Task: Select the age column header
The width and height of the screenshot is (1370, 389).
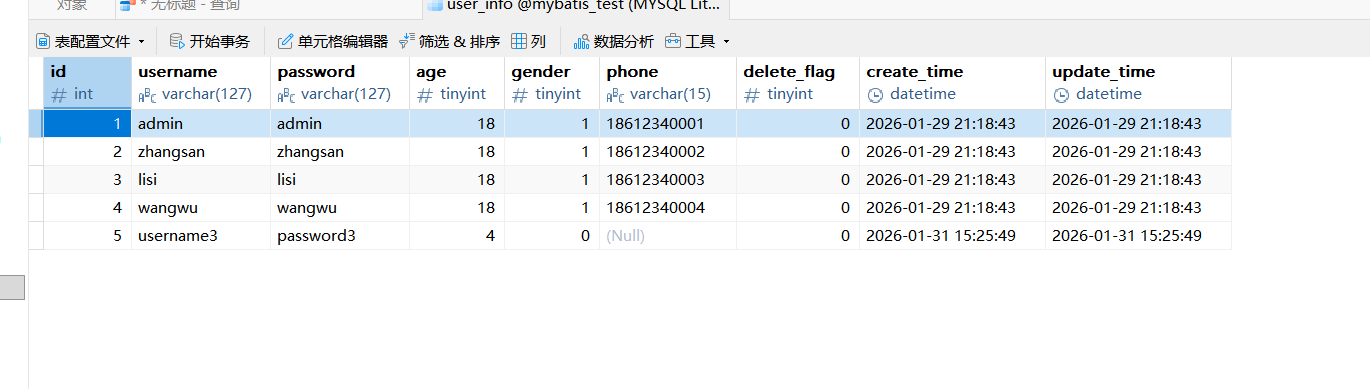Action: click(x=457, y=82)
